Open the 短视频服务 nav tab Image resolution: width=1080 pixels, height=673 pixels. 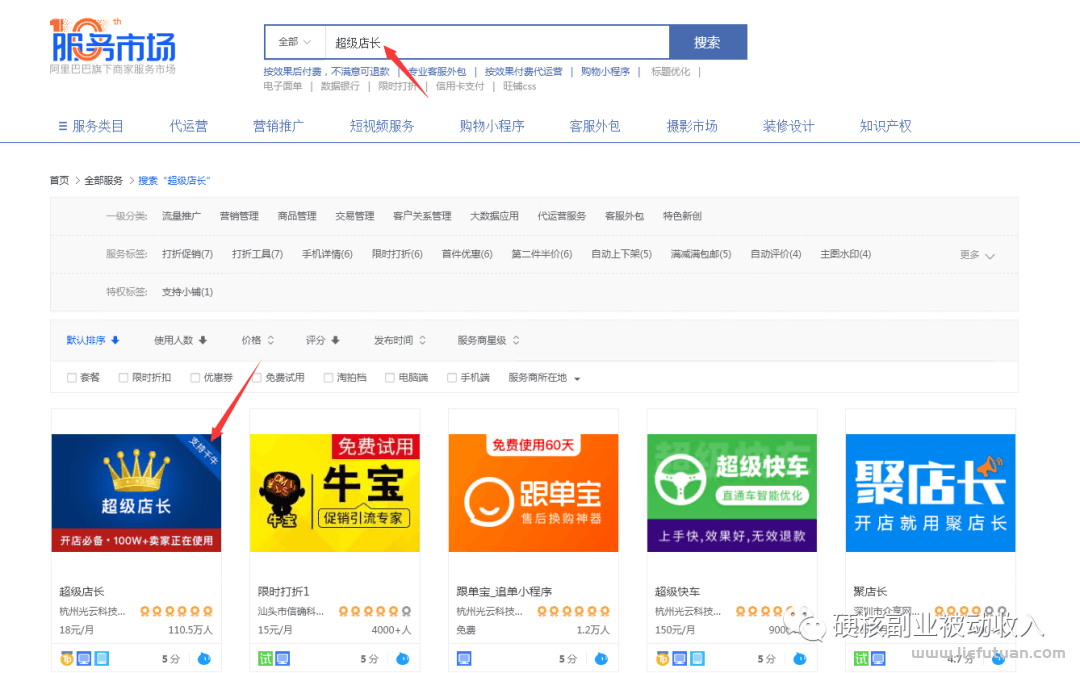(x=382, y=126)
